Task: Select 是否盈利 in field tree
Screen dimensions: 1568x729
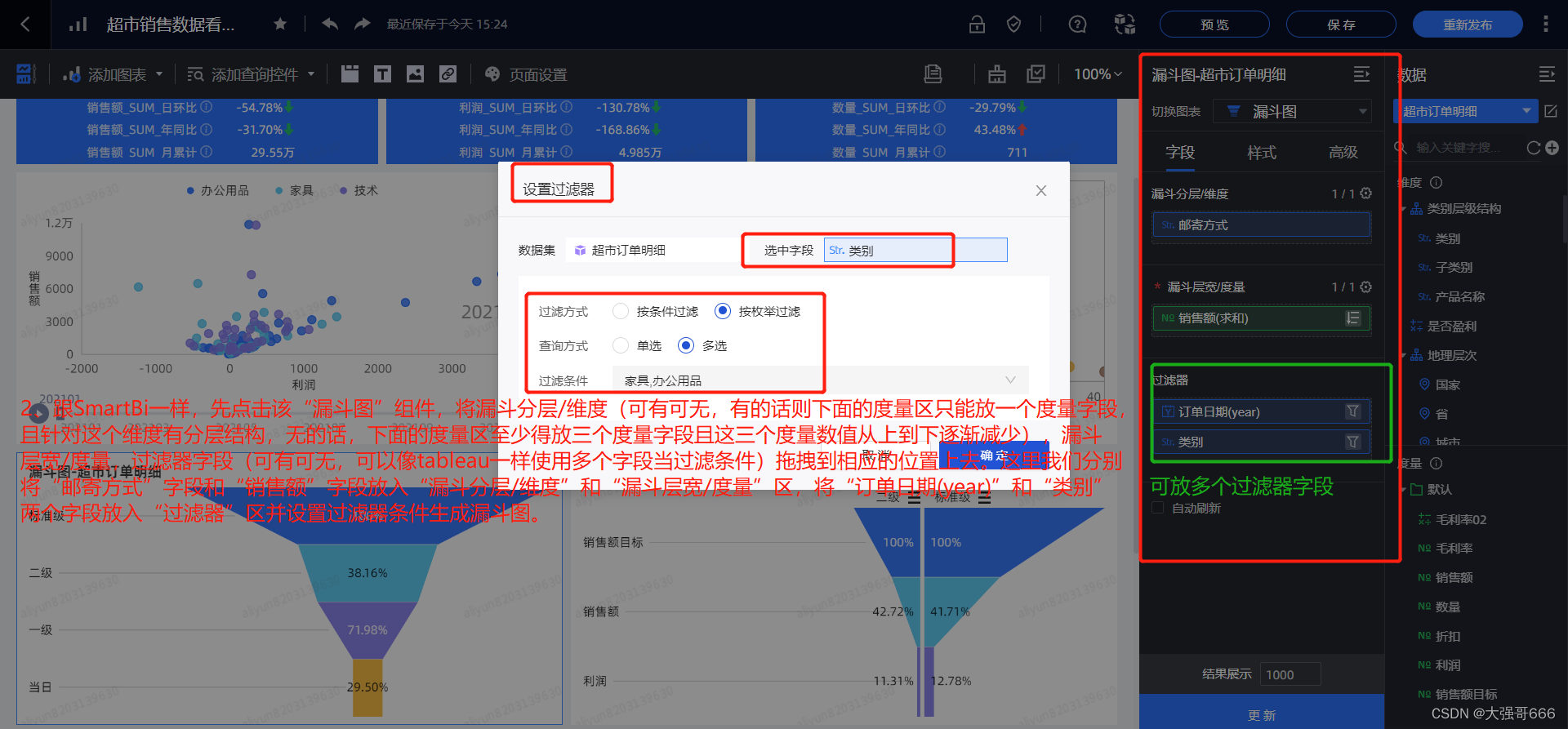Action: coord(1451,327)
